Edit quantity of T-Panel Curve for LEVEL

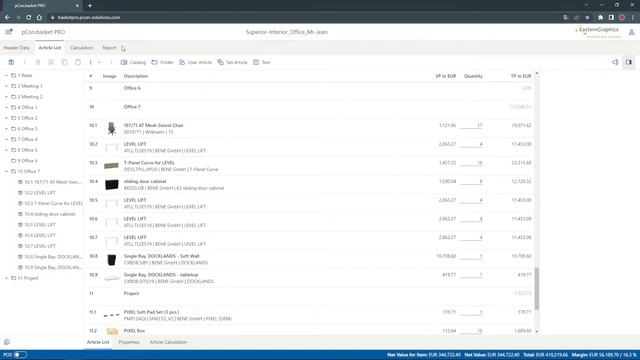point(471,163)
